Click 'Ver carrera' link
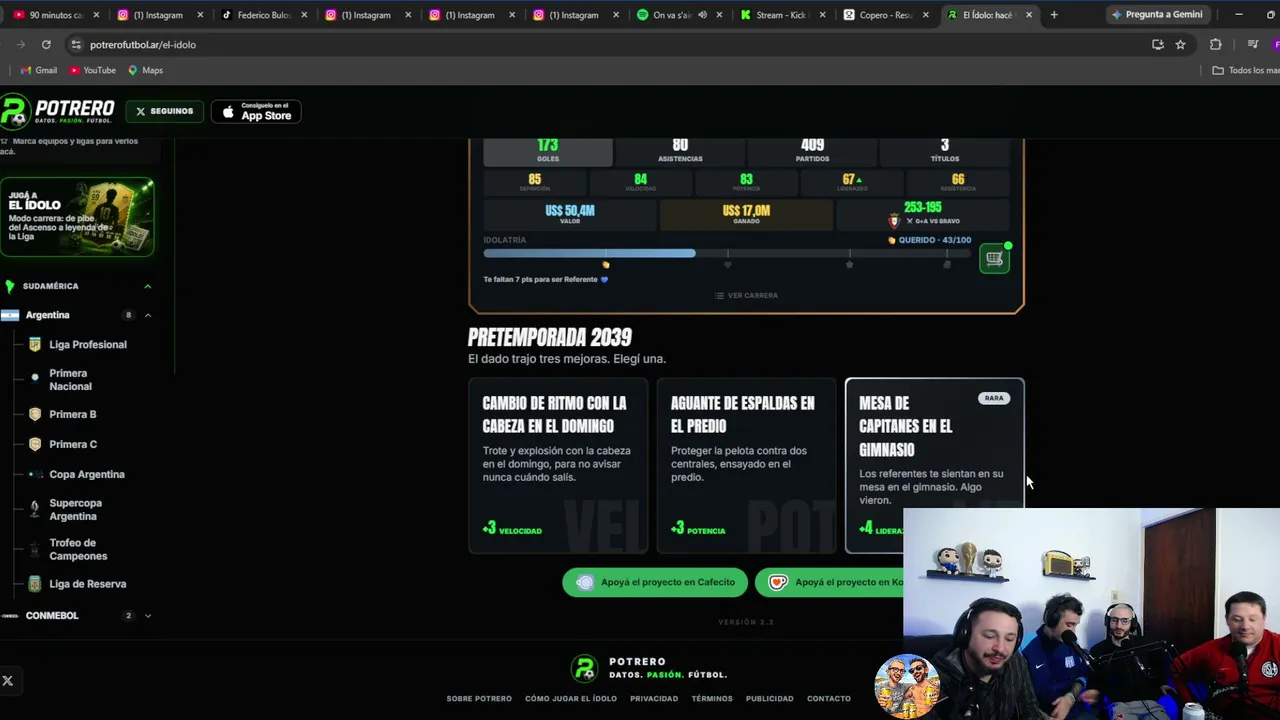The image size is (1280, 720). click(x=746, y=296)
